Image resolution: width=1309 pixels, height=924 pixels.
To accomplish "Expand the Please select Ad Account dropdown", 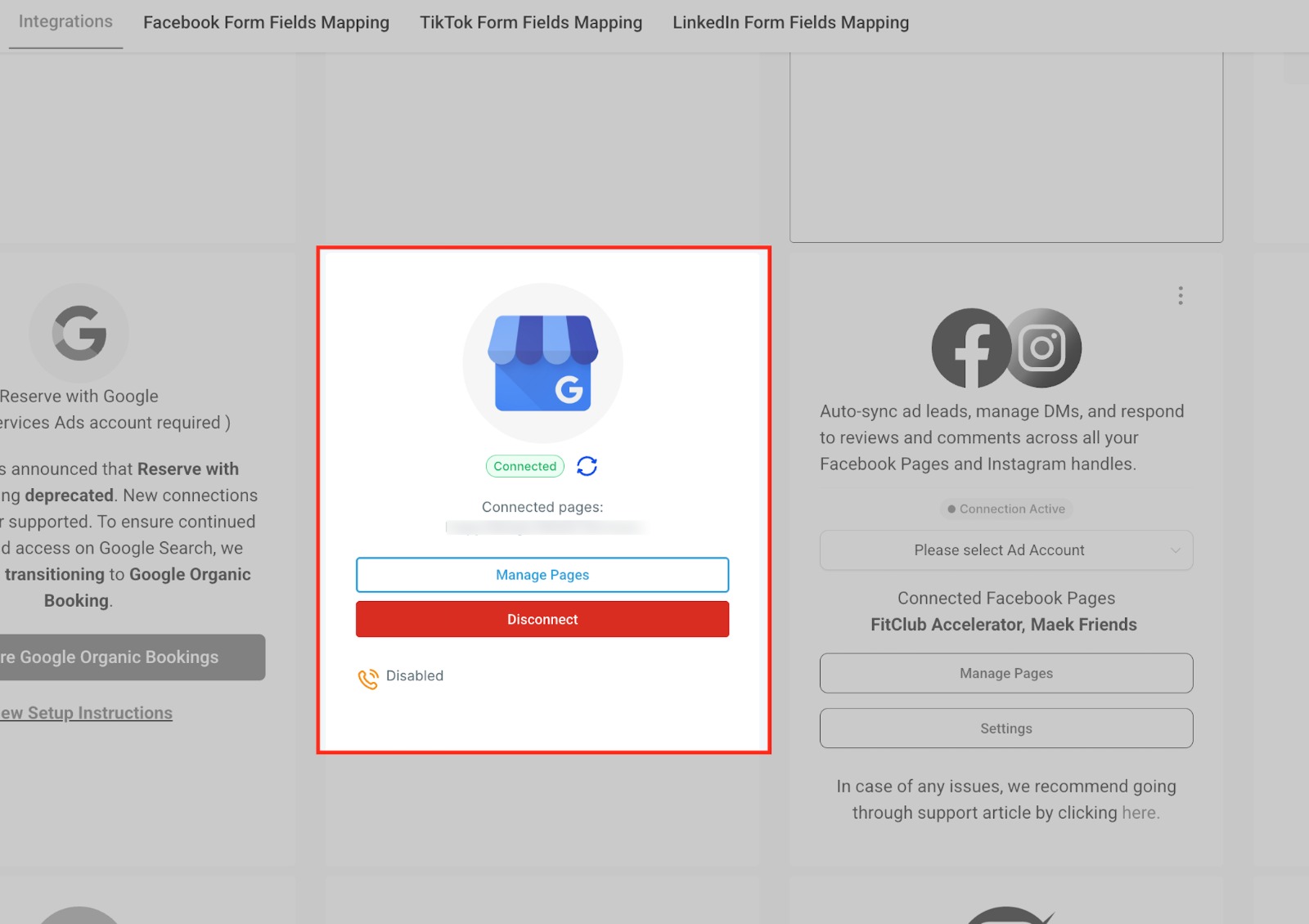I will (x=1006, y=550).
